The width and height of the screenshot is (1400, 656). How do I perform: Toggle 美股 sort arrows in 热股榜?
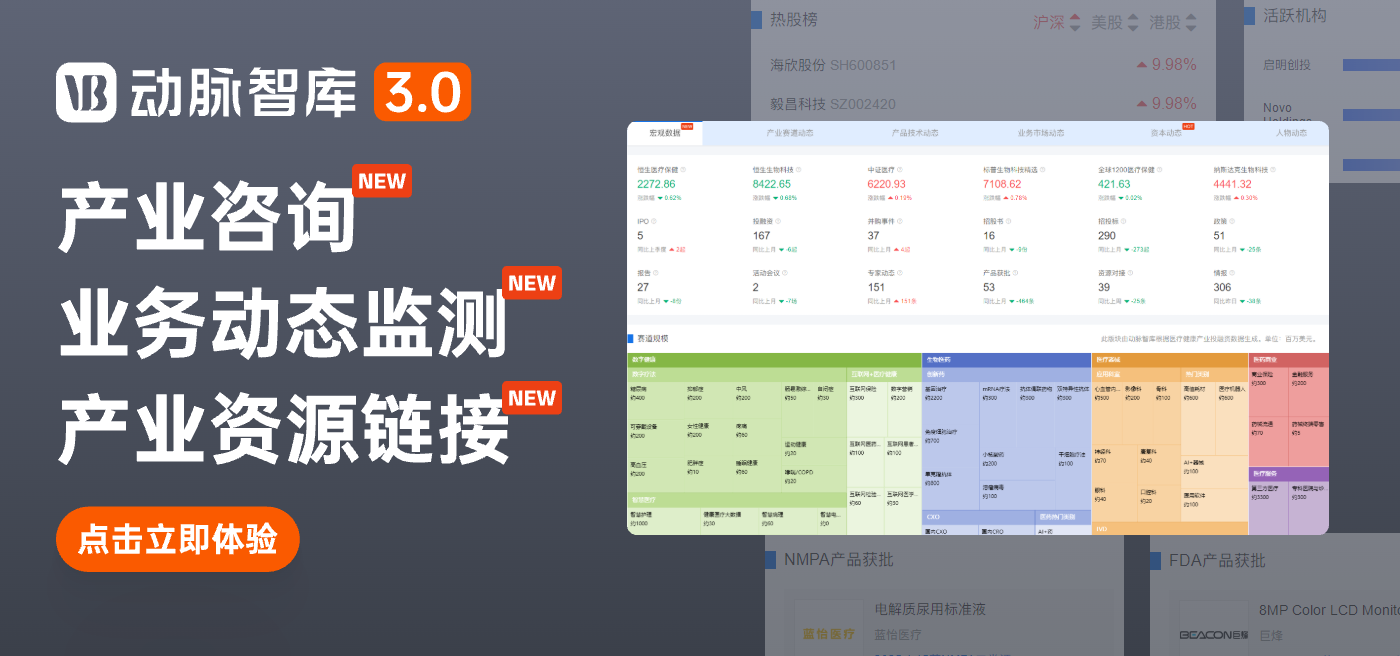1132,22
